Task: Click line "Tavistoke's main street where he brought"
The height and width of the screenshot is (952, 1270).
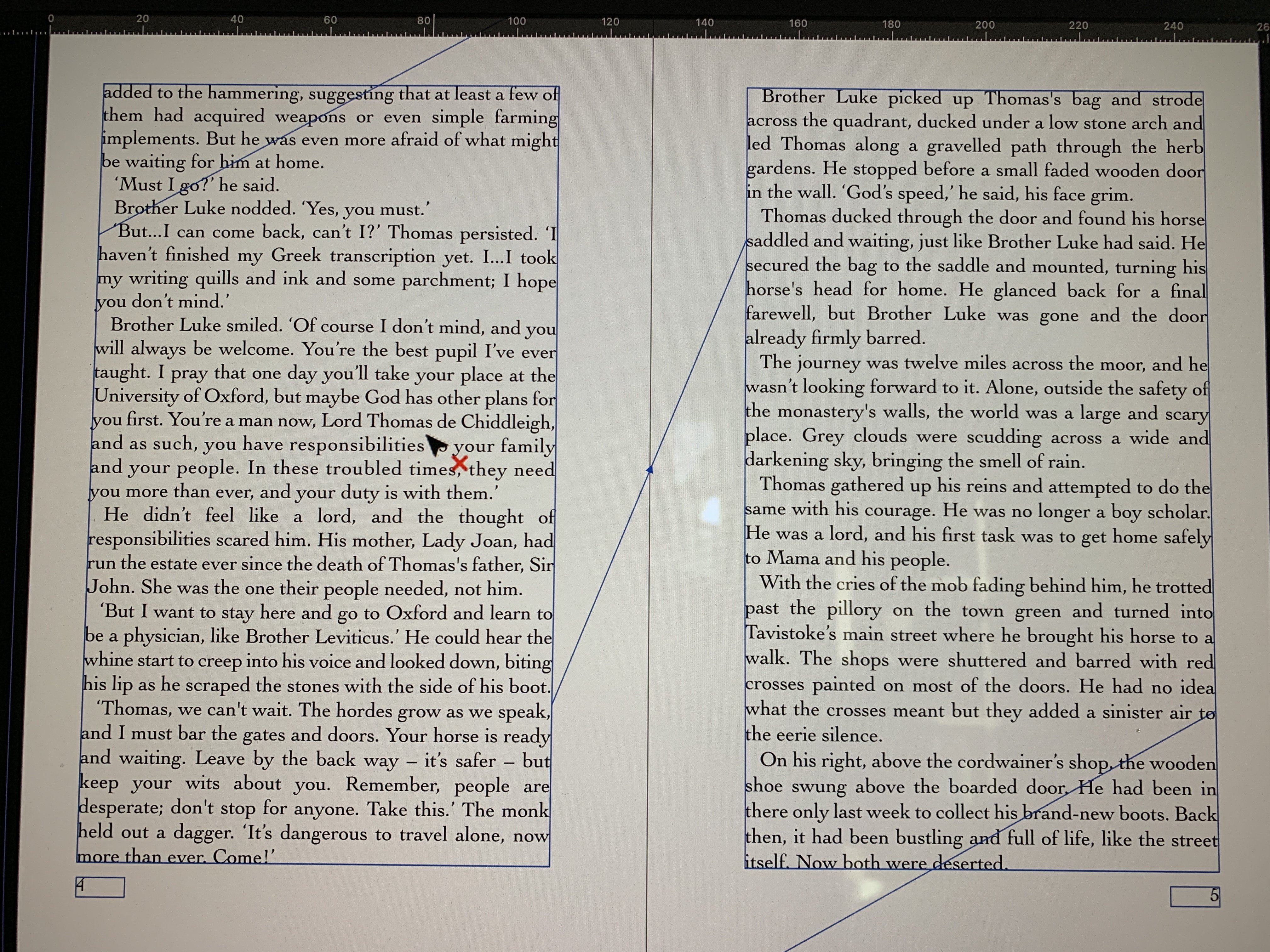Action: pos(980,635)
